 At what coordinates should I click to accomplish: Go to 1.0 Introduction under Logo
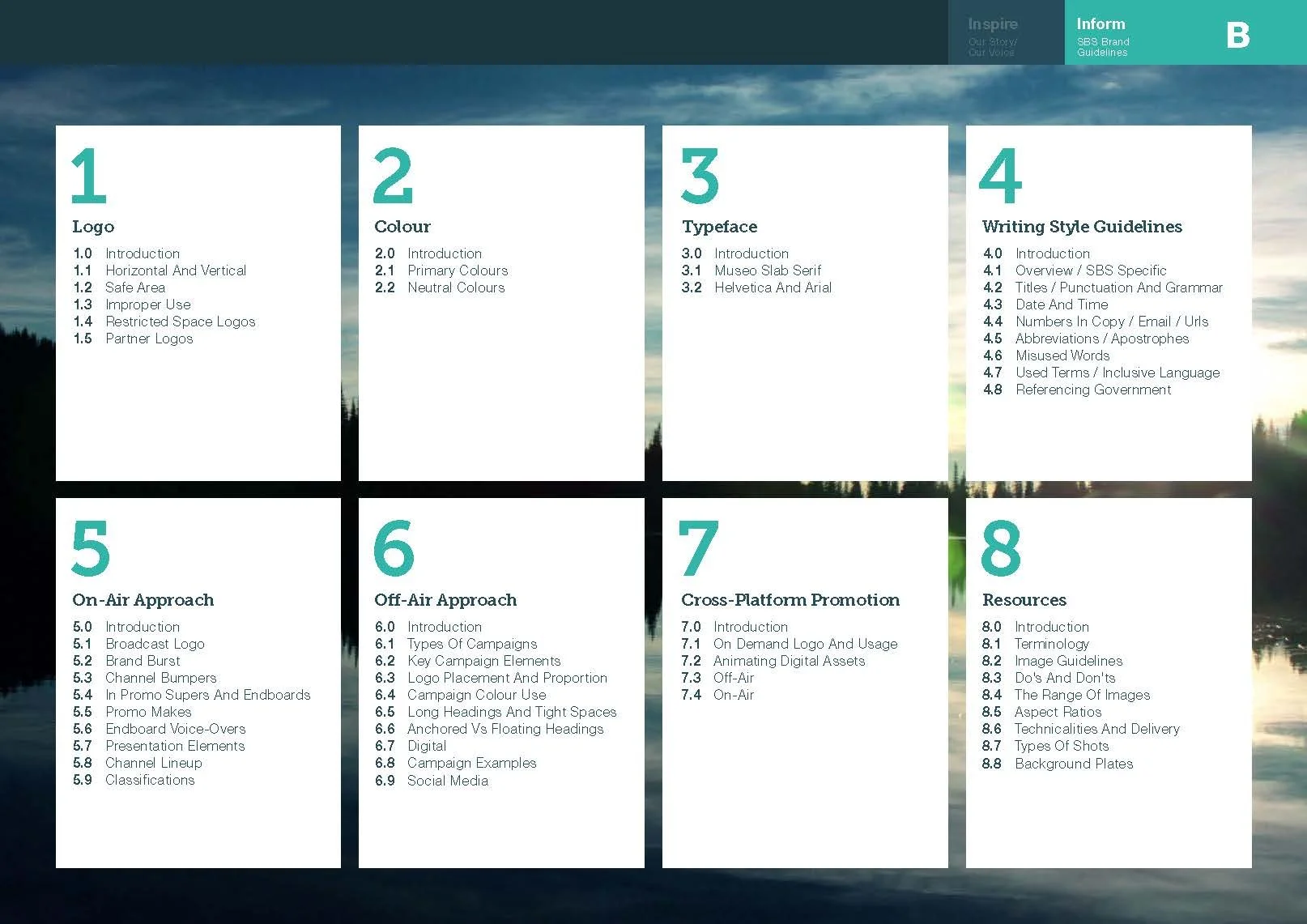point(126,253)
